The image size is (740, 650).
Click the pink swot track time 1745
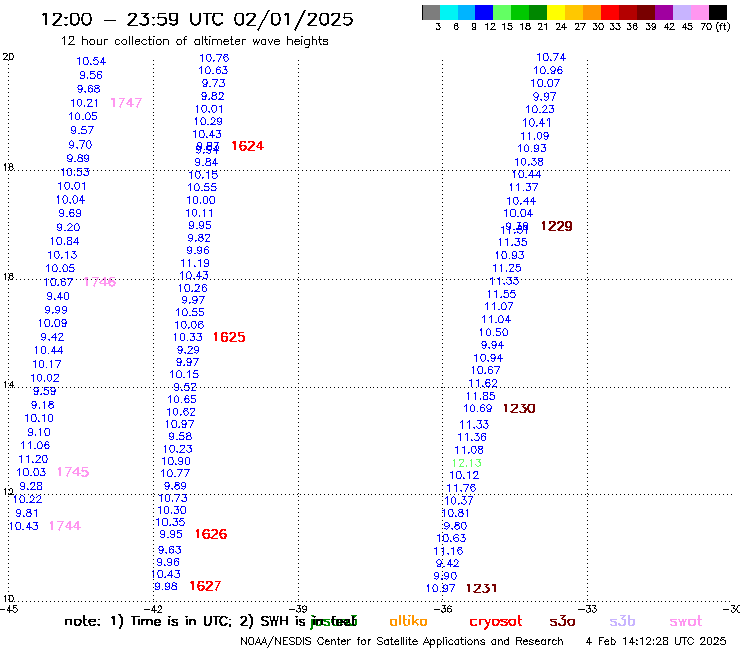[x=73, y=472]
